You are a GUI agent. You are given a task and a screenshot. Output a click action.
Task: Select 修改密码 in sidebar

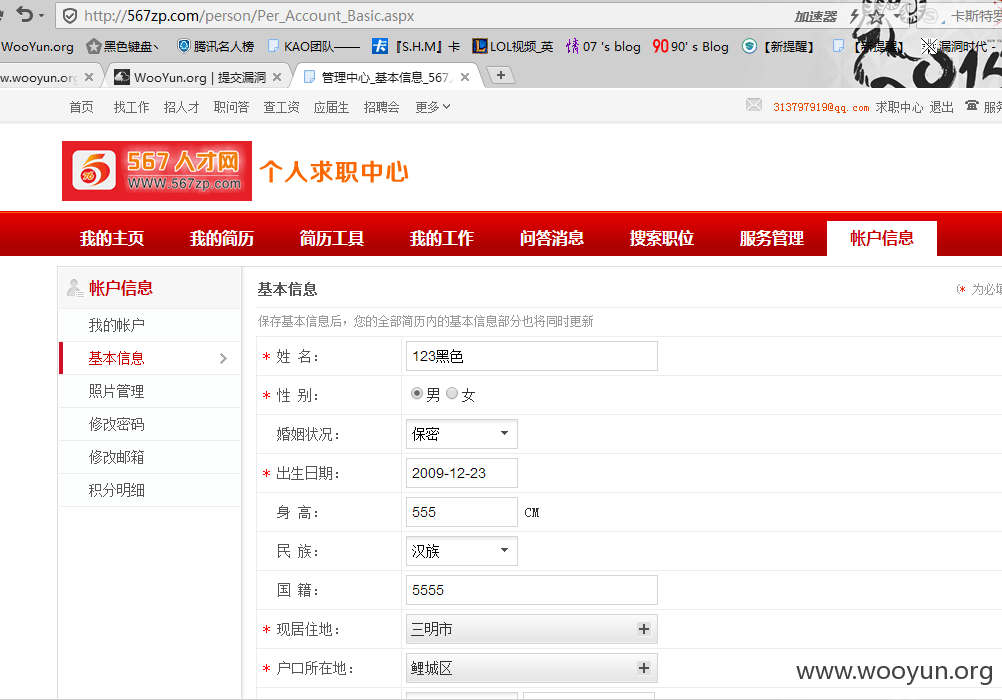tap(116, 424)
